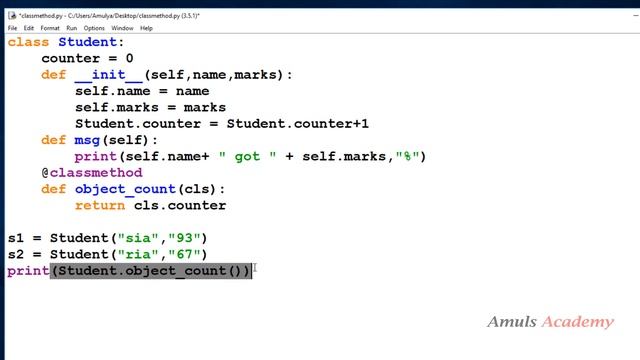Open the Run menu
Image resolution: width=640 pixels, height=360 pixels.
[x=71, y=28]
